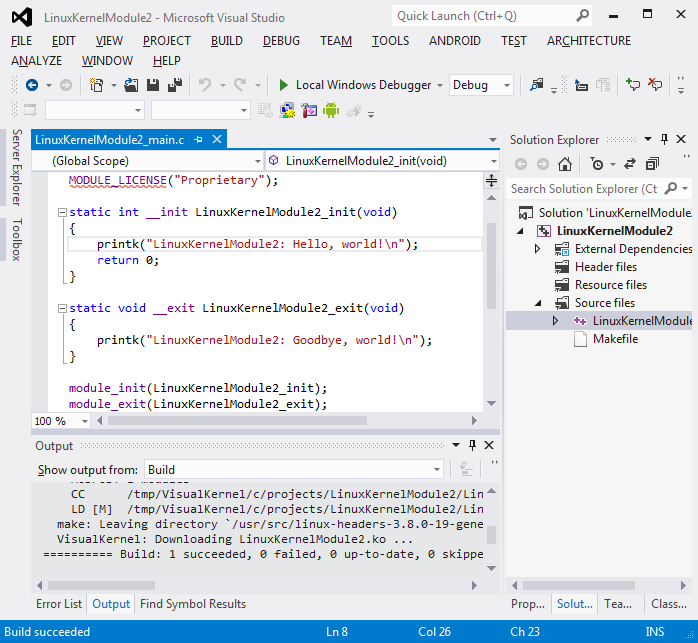This screenshot has width=698, height=643.
Task: Open the FILE menu
Action: (21, 41)
